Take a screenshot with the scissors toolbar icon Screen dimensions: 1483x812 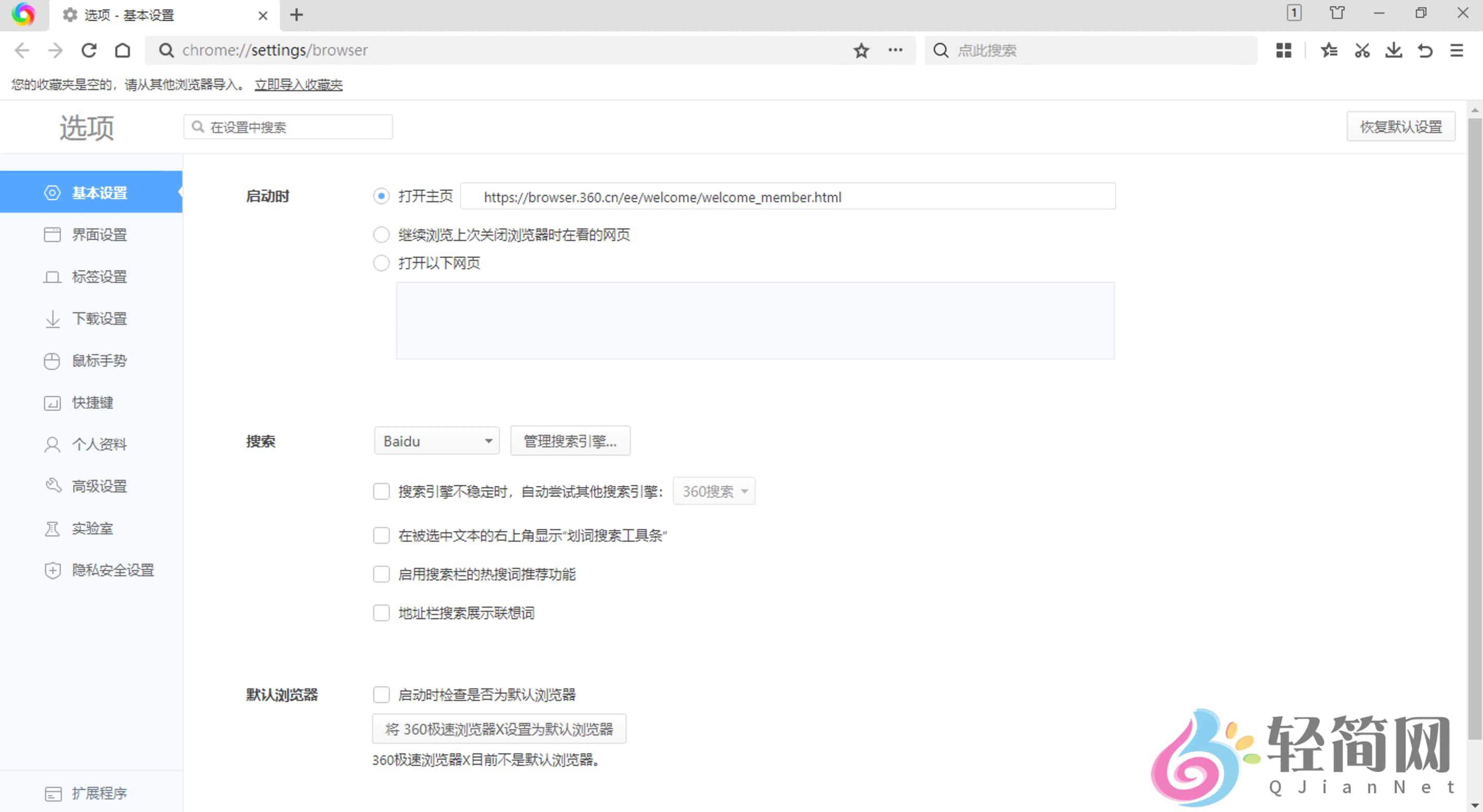click(x=1361, y=51)
